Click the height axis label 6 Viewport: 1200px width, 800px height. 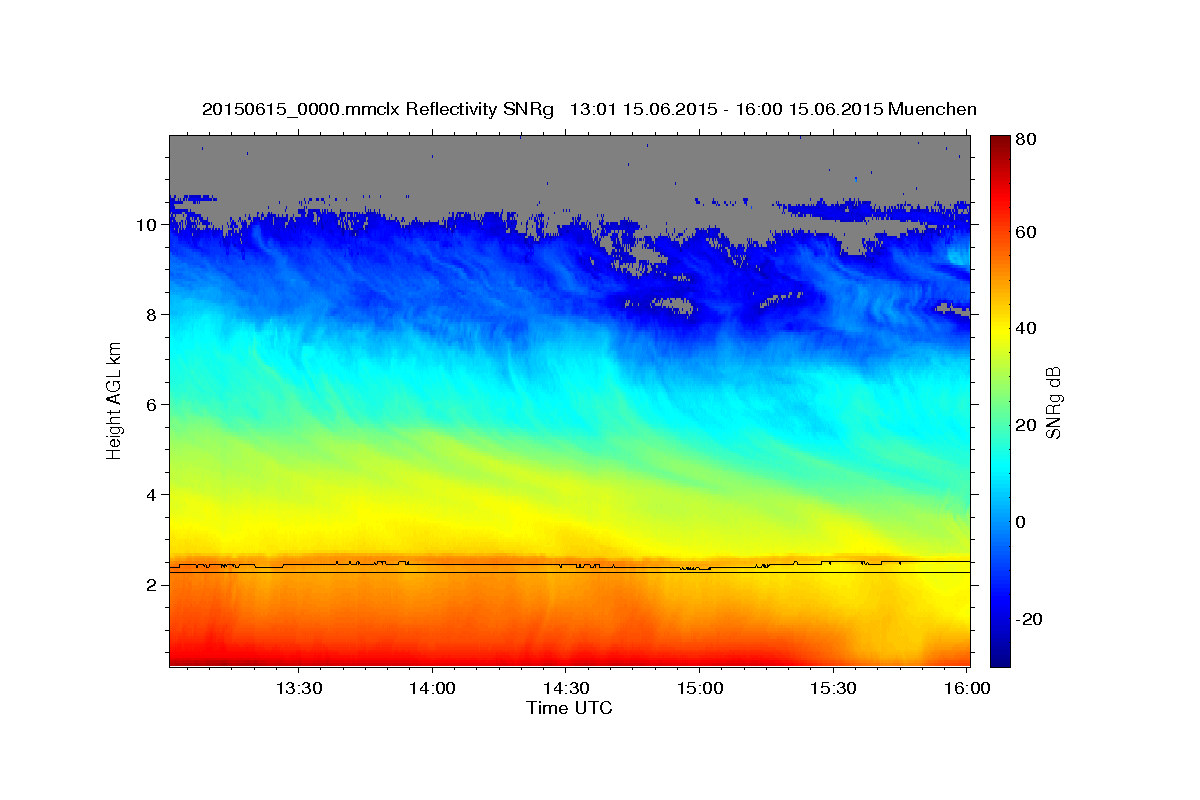(x=151, y=405)
